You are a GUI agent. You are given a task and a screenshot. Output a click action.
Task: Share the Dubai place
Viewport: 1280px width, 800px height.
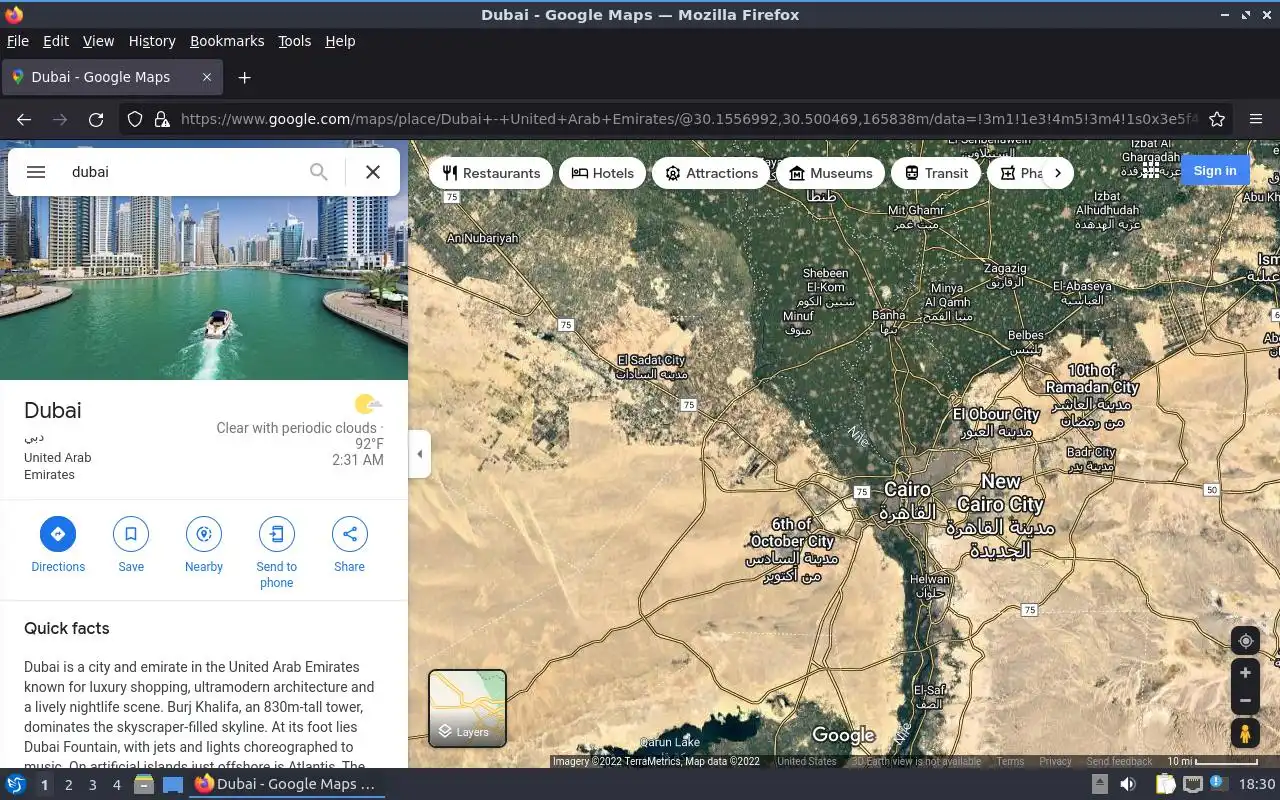click(x=350, y=545)
